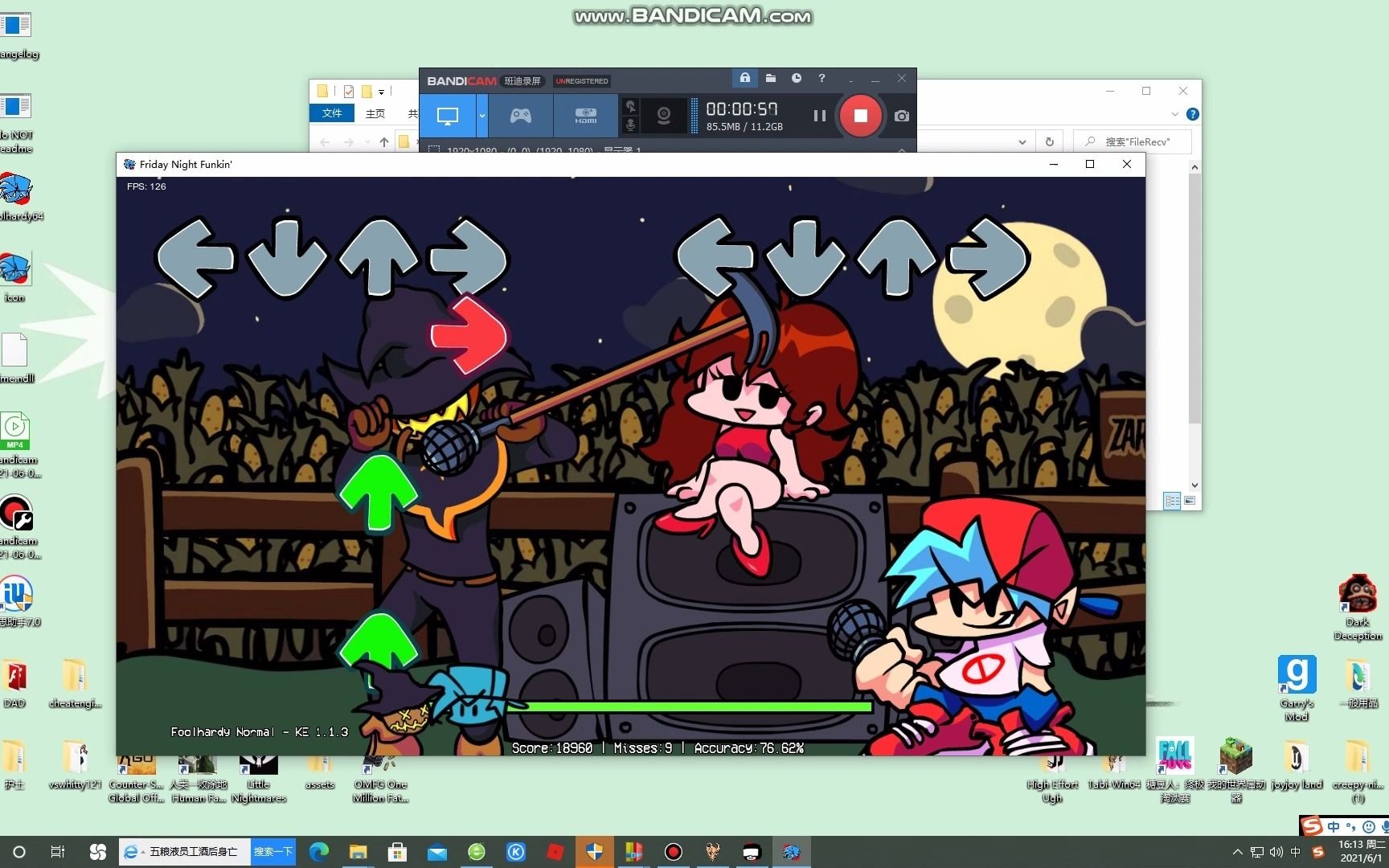Click the File Explorer vertical scrollbar thumb
Screen dimensions: 1389x868
pos(1194,297)
